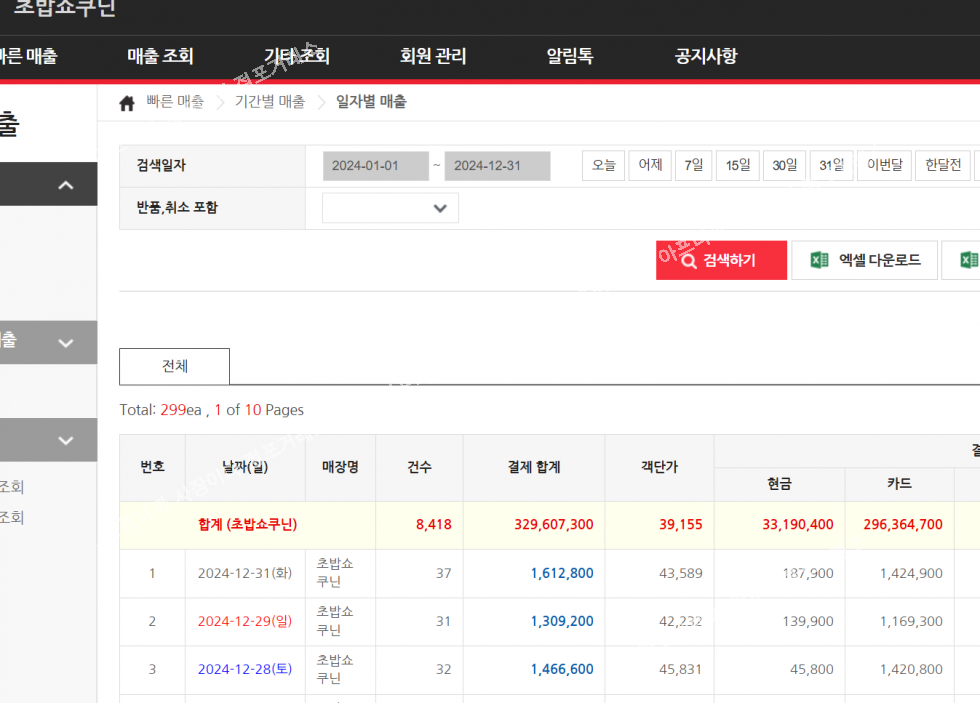The image size is (980, 703).
Task: Open the 빠른 매출 top menu
Action: [28, 56]
